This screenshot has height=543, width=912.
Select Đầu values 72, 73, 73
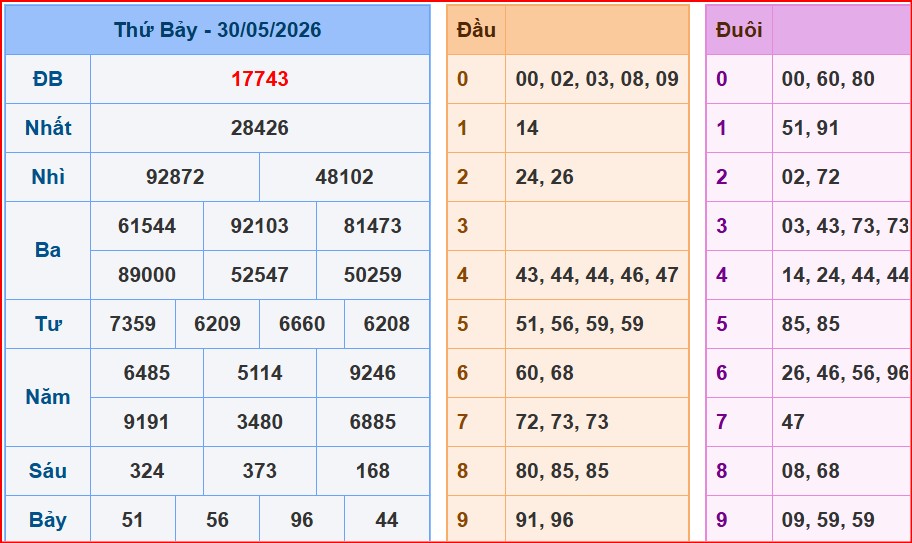562,421
